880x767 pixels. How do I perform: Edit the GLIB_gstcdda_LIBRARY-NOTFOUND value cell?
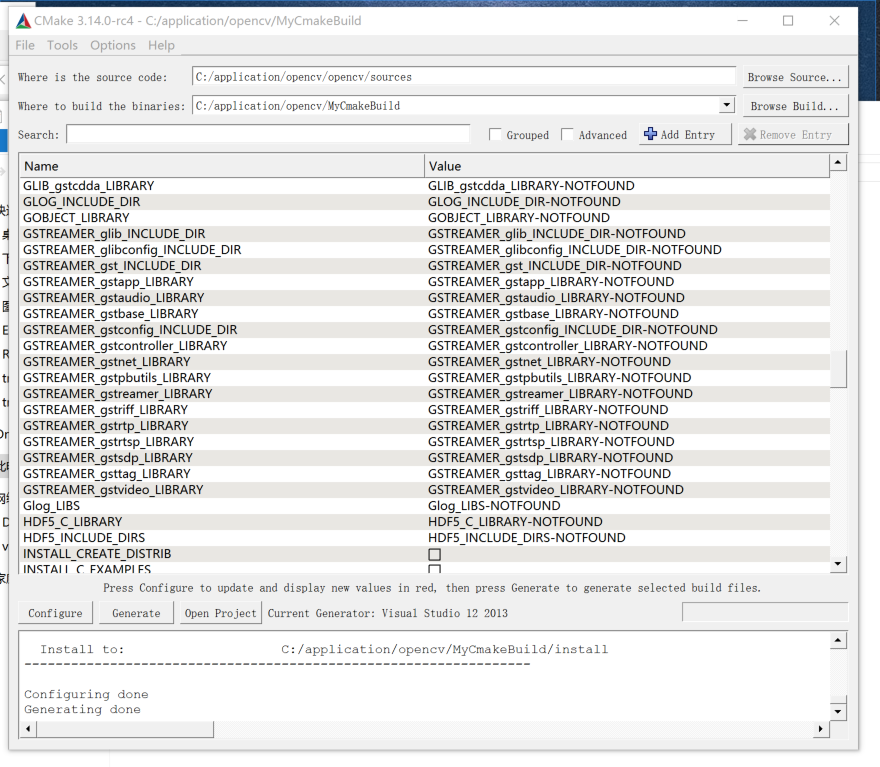pos(627,186)
